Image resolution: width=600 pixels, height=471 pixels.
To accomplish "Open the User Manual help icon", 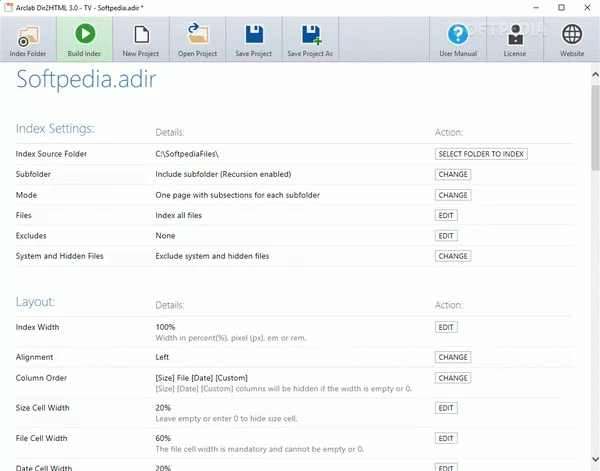I will (x=458, y=38).
